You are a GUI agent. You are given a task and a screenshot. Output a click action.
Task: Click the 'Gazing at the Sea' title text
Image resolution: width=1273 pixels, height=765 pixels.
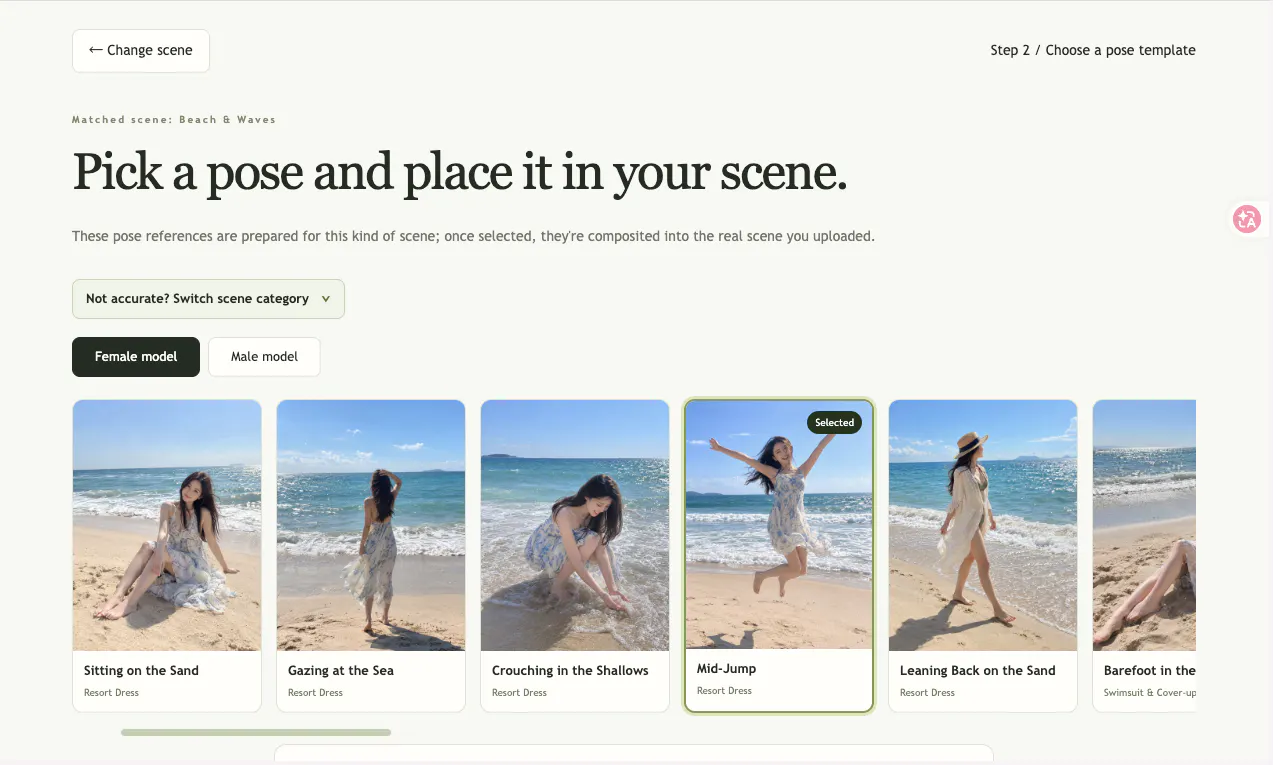[x=341, y=671]
